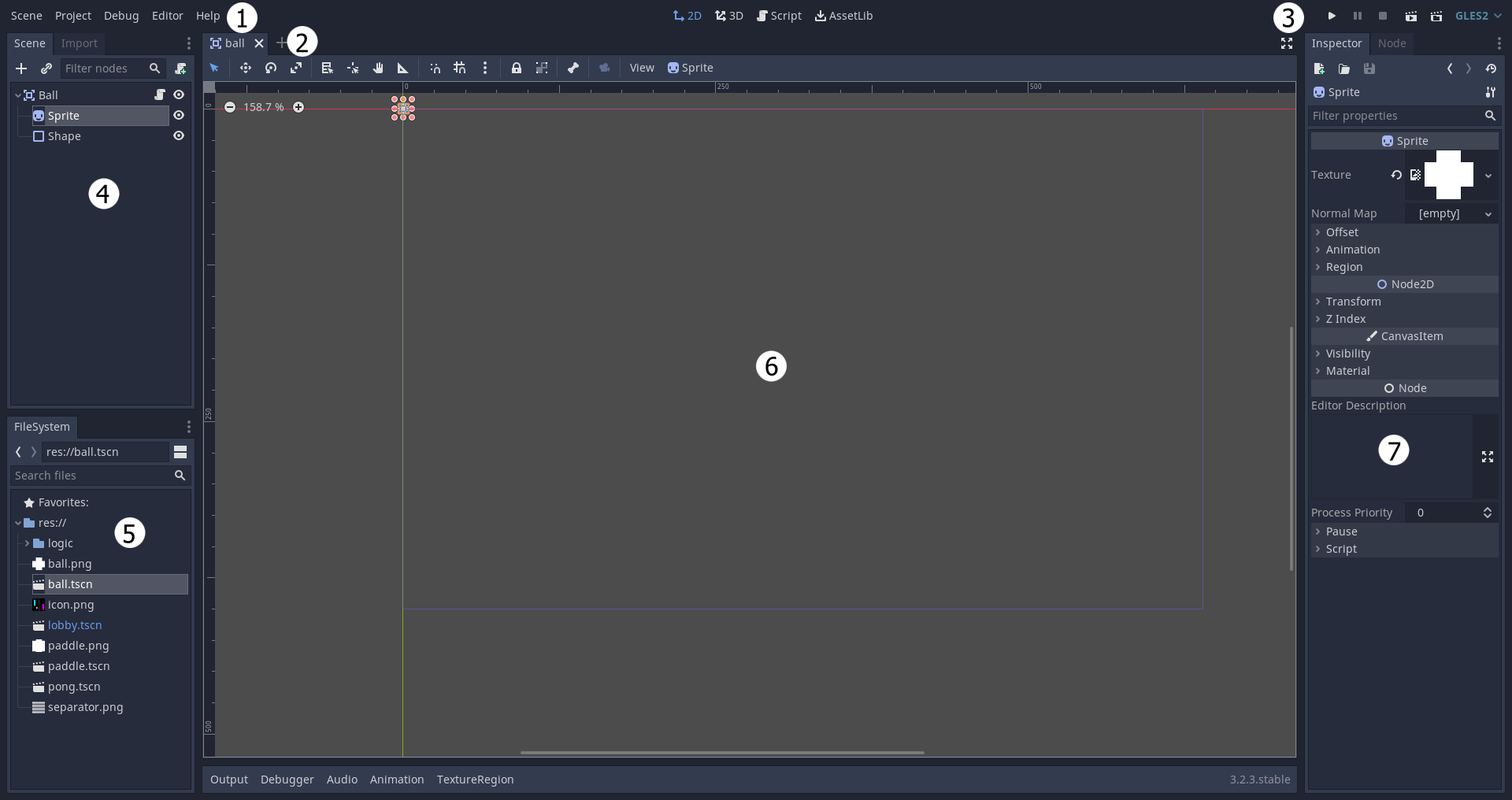Open the GLES2 renderer dropdown
The width and height of the screenshot is (1512, 800).
pos(1478,16)
